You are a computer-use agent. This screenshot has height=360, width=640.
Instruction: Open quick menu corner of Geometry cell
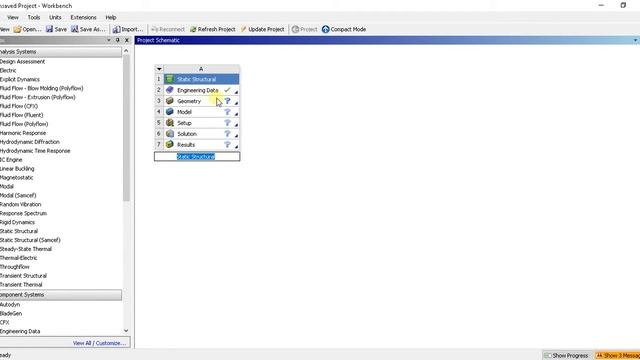point(236,103)
